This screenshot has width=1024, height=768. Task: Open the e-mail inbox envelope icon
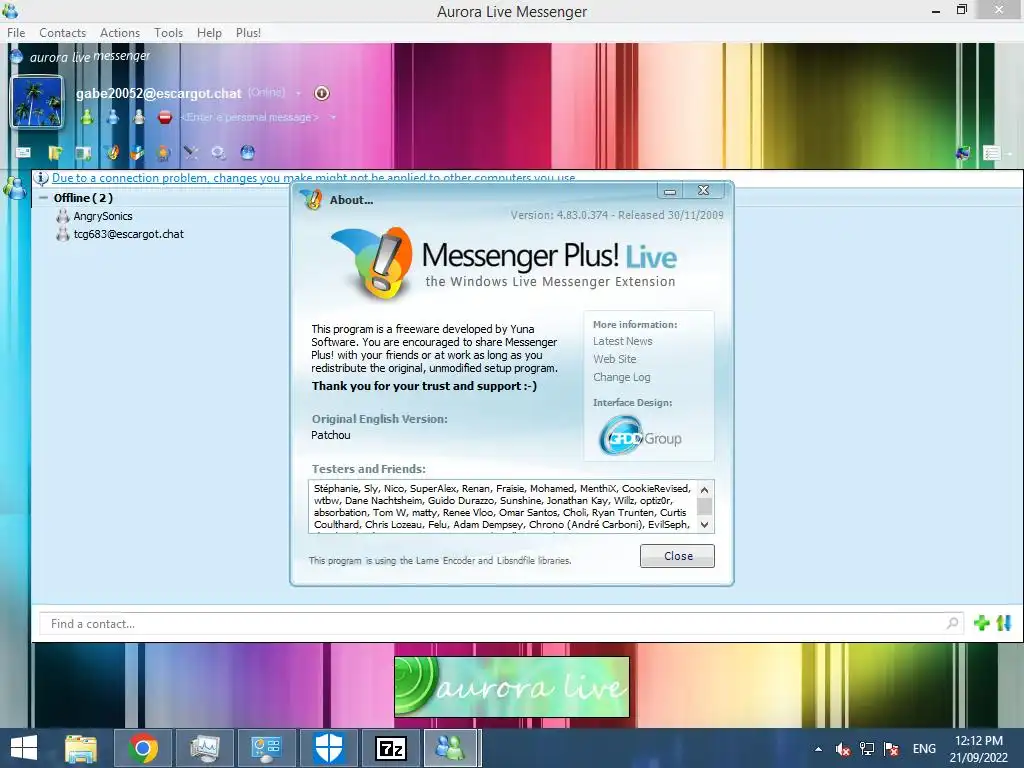click(23, 153)
